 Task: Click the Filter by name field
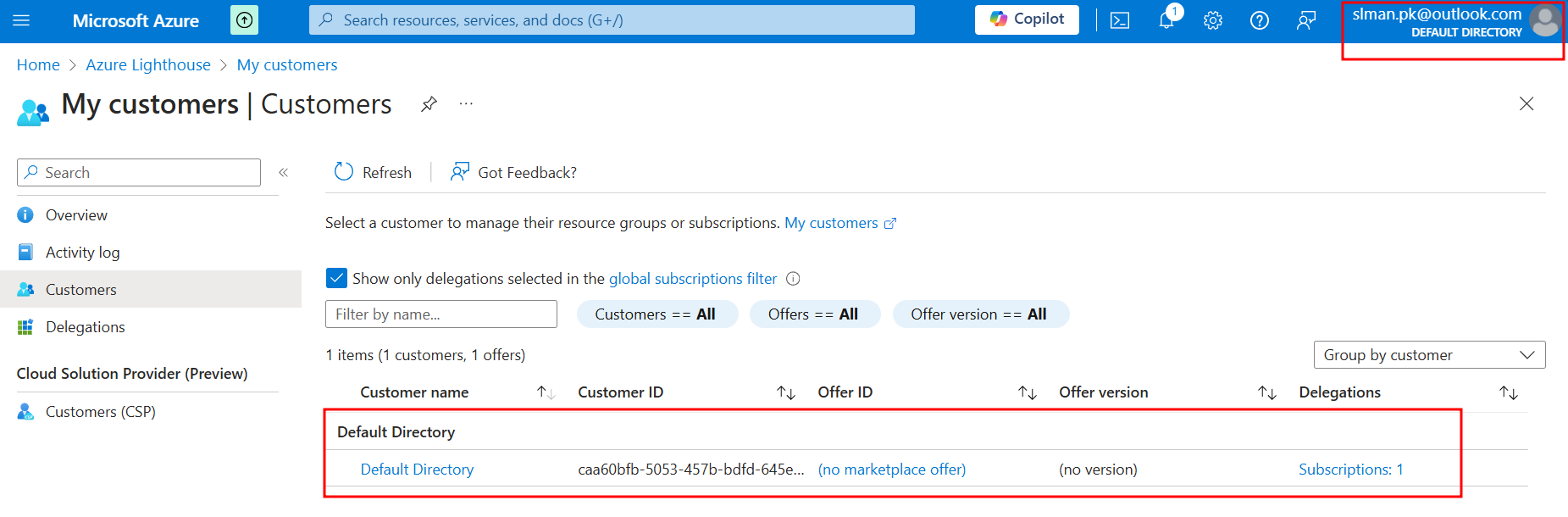[x=441, y=314]
